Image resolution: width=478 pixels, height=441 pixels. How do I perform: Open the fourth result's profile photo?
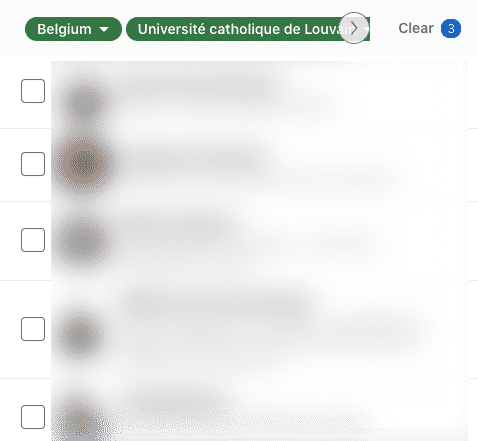pyautogui.click(x=80, y=335)
